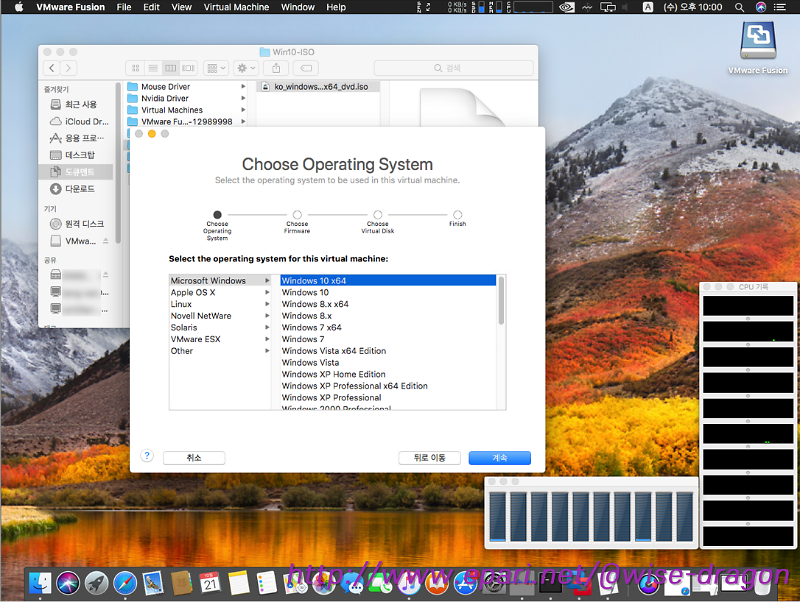The image size is (800, 602).
Task: Open Contacts book icon in Dock
Action: (x=182, y=583)
